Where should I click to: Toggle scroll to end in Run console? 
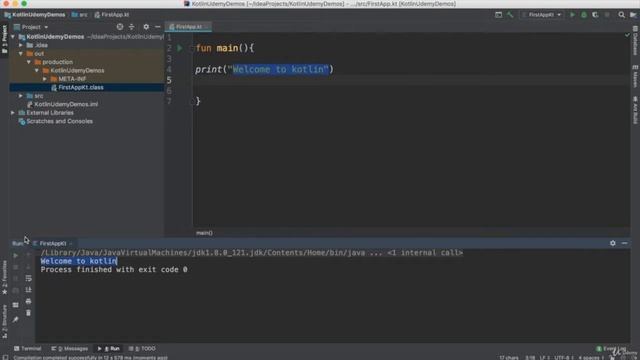pos(28,290)
